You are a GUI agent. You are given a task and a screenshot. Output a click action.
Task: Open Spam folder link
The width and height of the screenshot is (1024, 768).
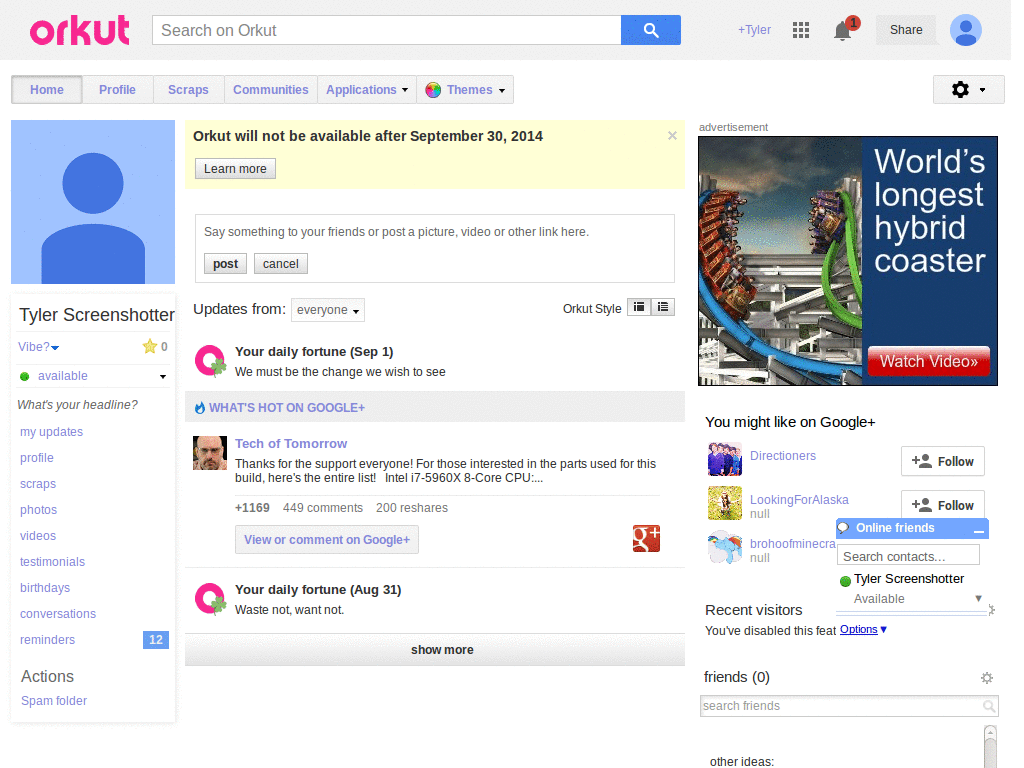54,701
